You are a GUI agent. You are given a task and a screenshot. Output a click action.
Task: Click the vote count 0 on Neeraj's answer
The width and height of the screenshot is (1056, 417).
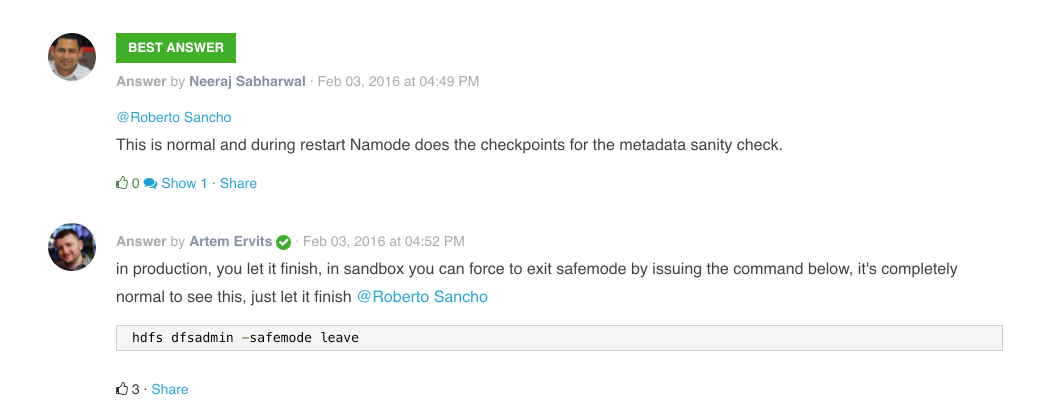click(136, 183)
